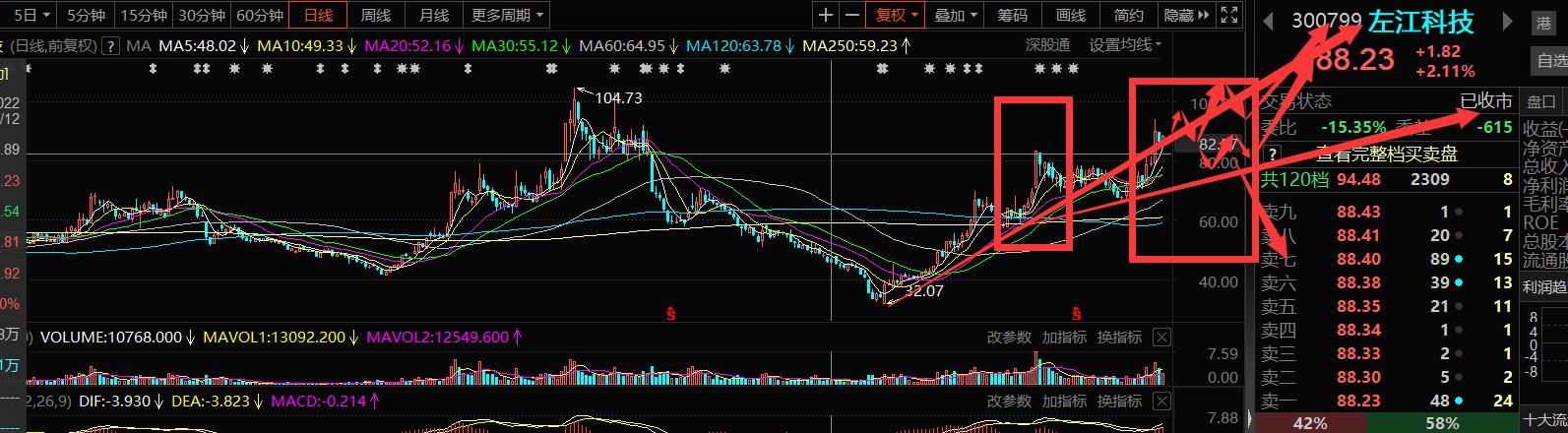The image size is (1568, 433).
Task: Click 换指标 in the VOLUME panel
Action: coord(1119,338)
